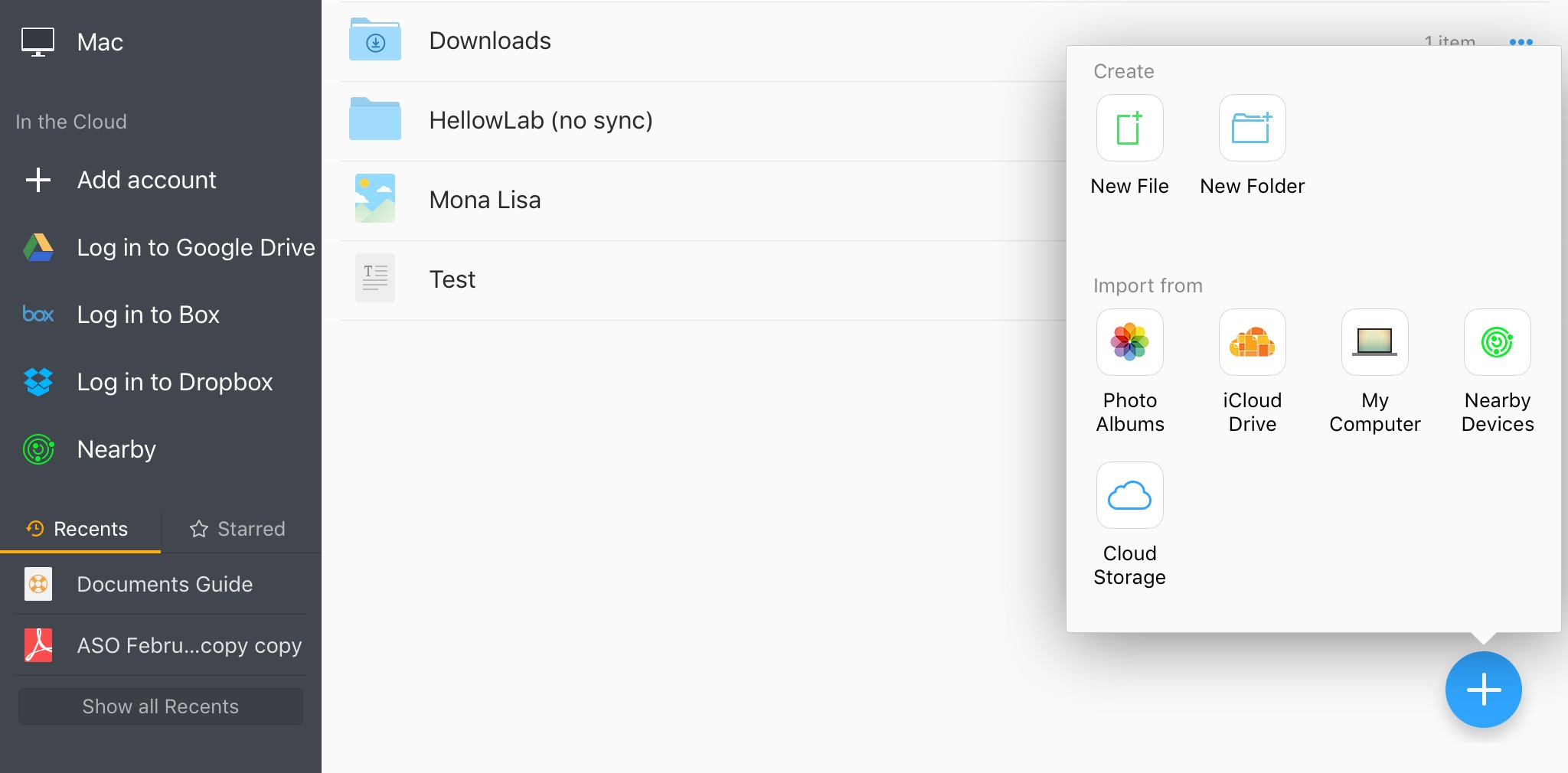This screenshot has height=773, width=1568.
Task: Open Documents Guide from recents
Action: [x=164, y=584]
